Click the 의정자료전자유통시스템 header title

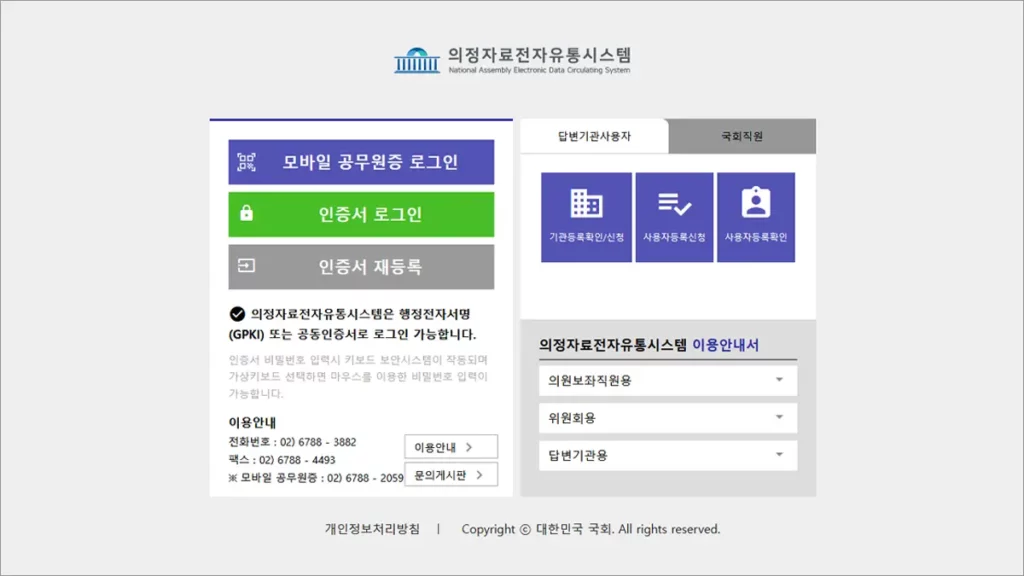pos(539,55)
